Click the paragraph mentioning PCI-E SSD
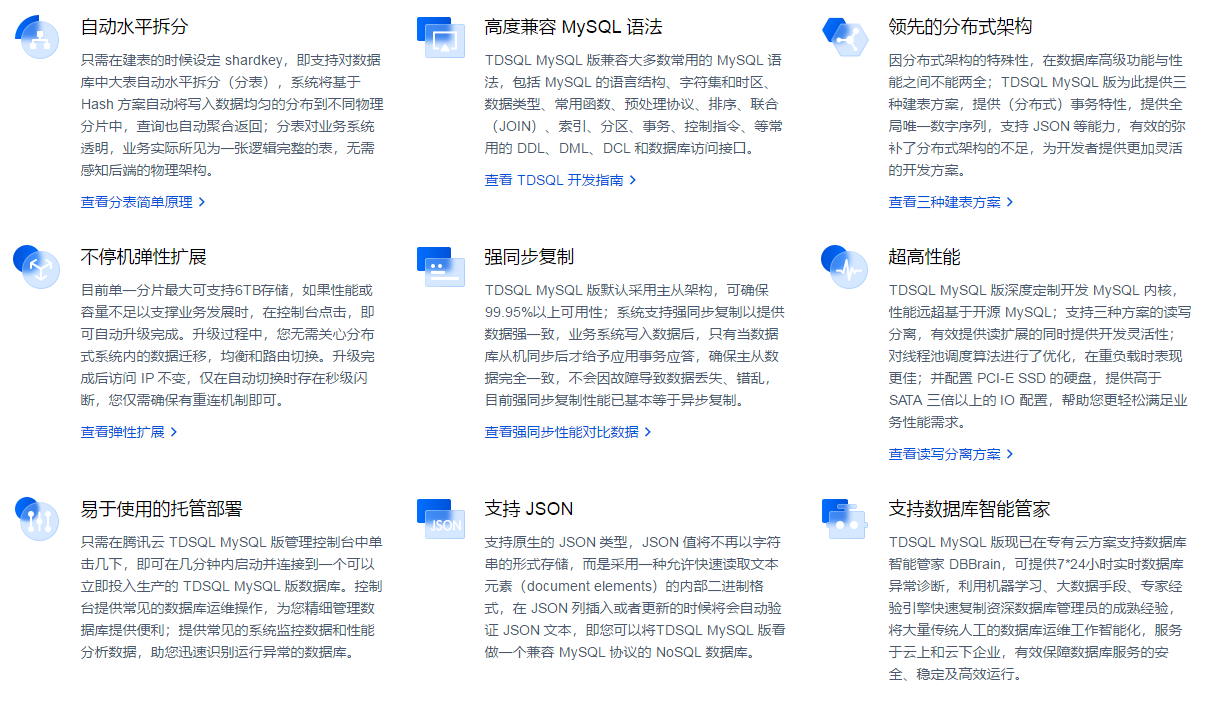This screenshot has height=702, width=1206. pos(1040,356)
